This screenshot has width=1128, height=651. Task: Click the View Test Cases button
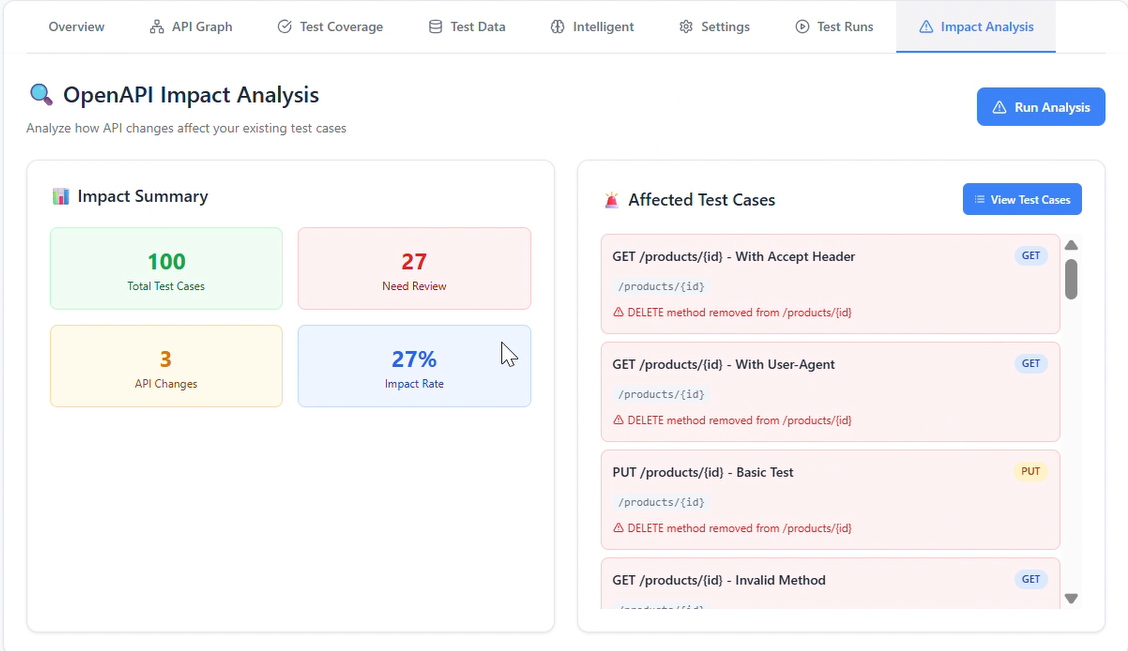pyautogui.click(x=1022, y=199)
